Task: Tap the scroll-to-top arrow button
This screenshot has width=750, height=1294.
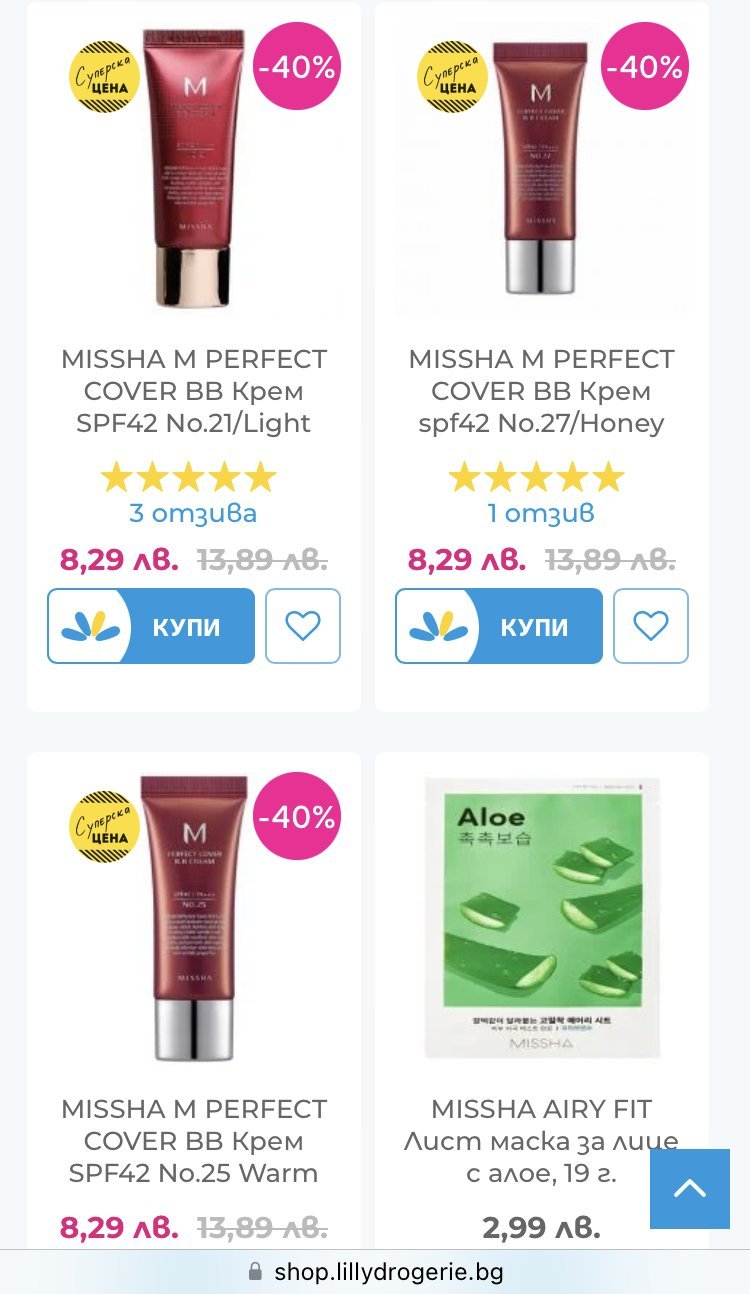Action: coord(690,1189)
